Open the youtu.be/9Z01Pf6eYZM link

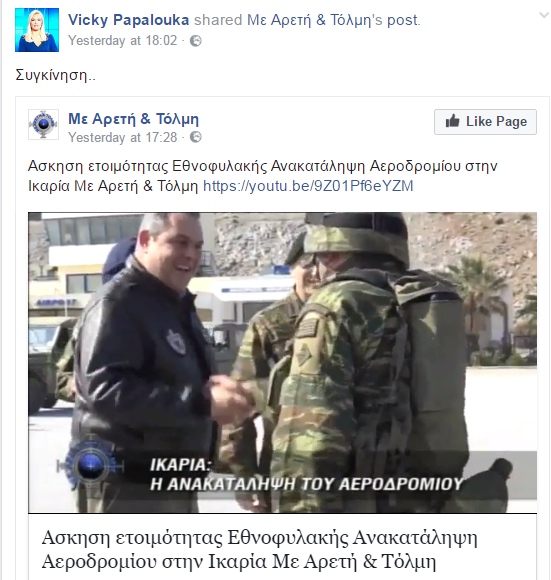(x=308, y=186)
